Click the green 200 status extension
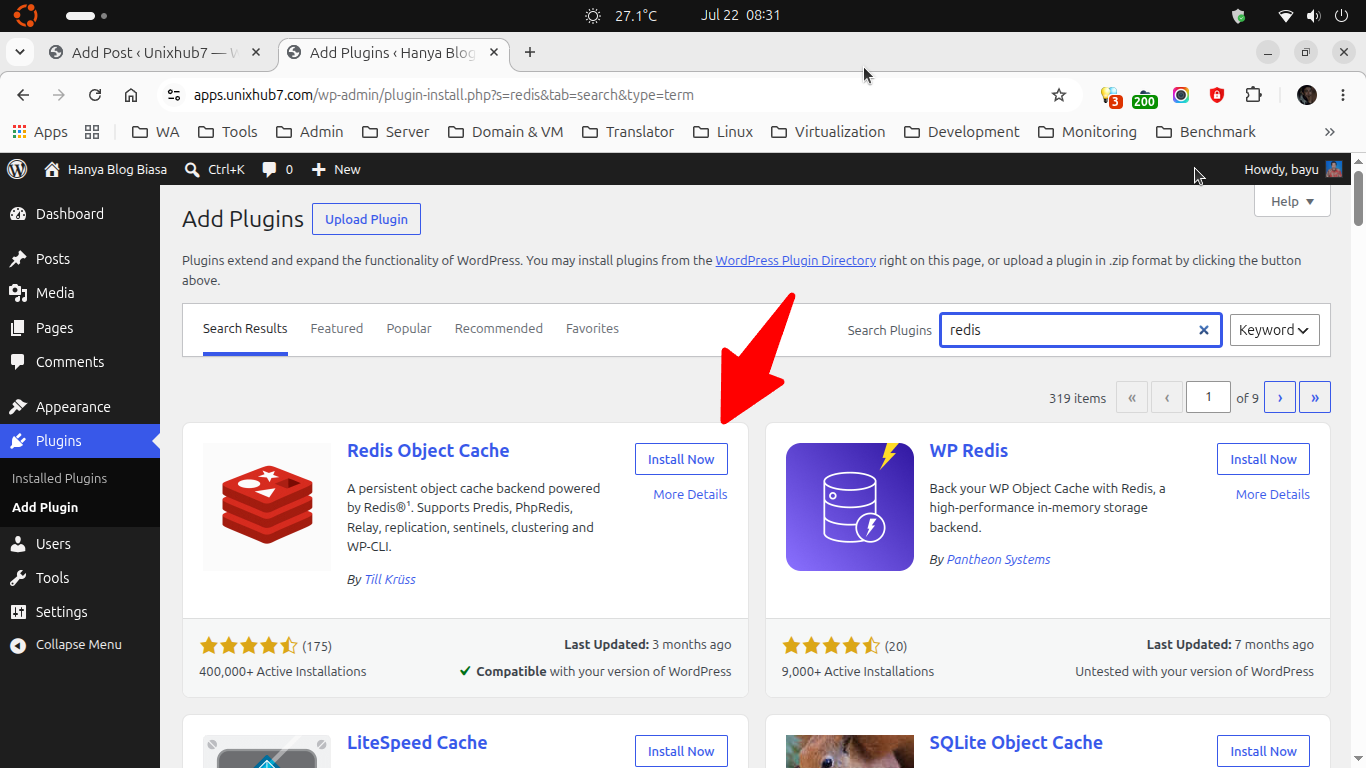 [x=1144, y=96]
